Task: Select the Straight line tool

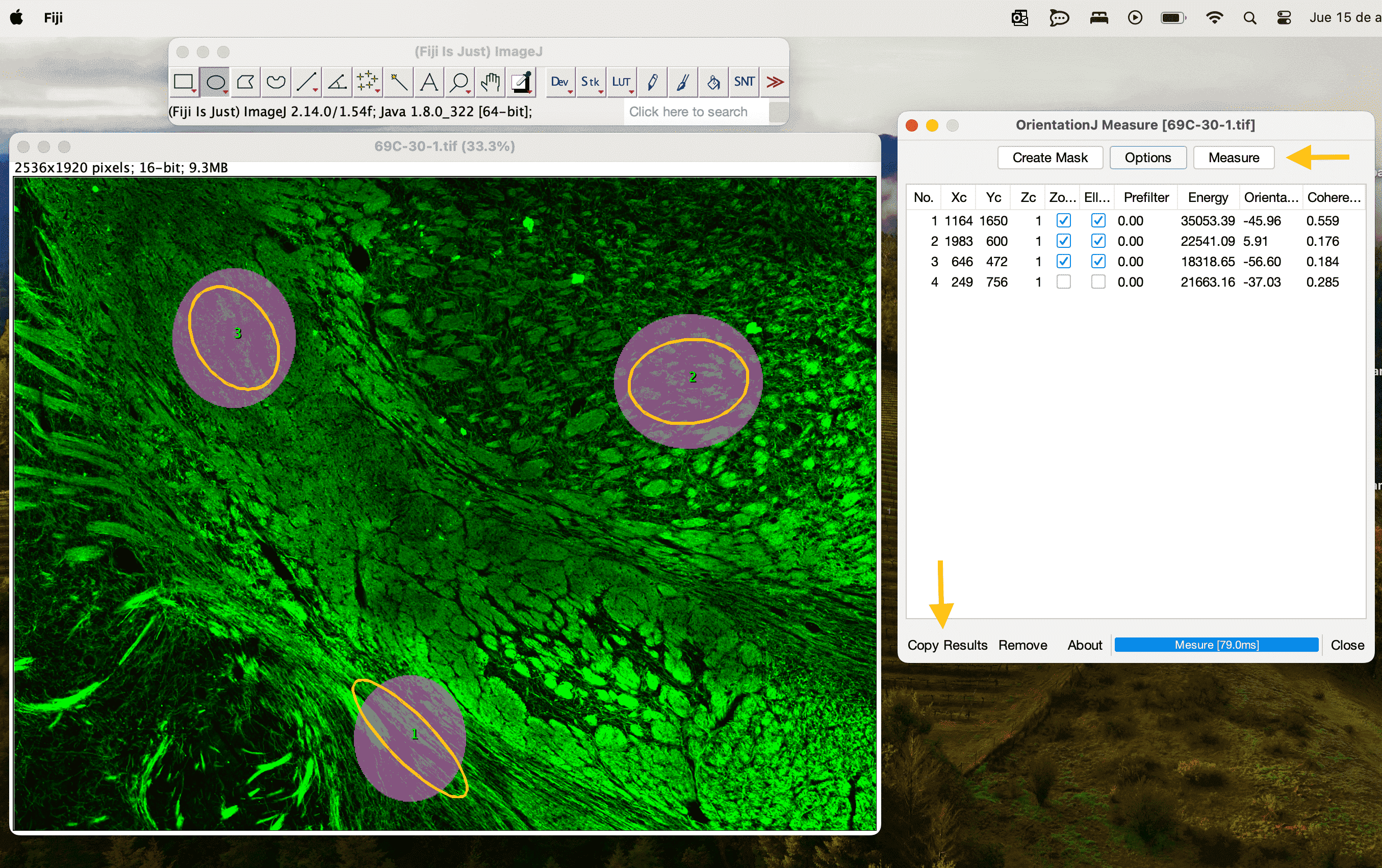Action: (307, 81)
